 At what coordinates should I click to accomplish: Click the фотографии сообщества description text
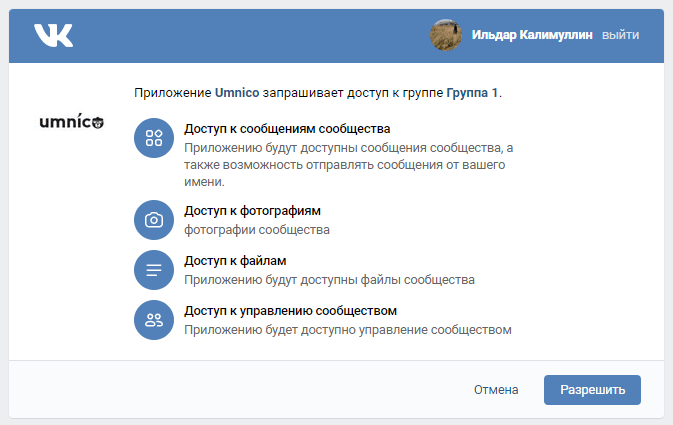[257, 230]
